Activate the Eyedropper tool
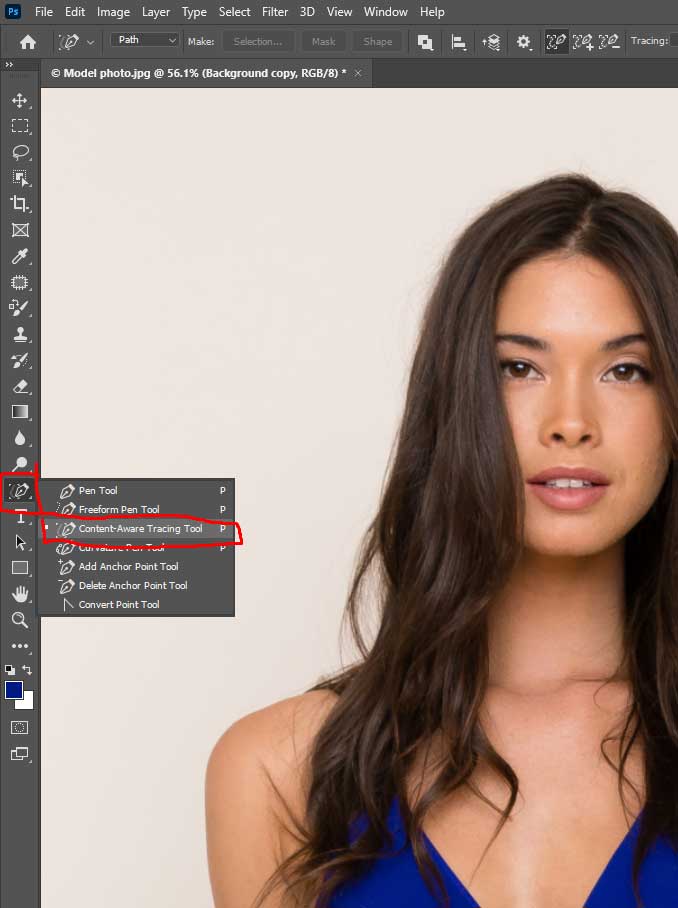The height and width of the screenshot is (908, 678). (x=19, y=257)
